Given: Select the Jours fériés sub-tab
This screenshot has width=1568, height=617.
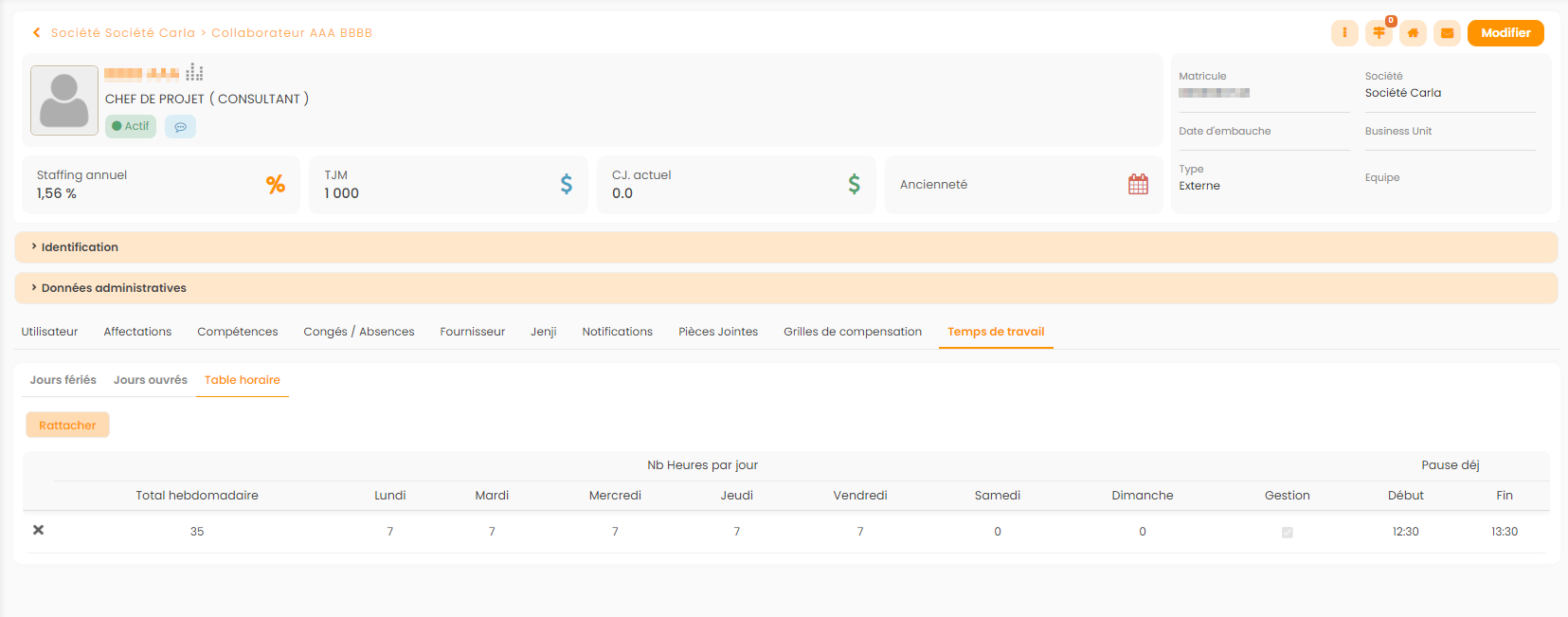Looking at the screenshot, I should pos(63,380).
